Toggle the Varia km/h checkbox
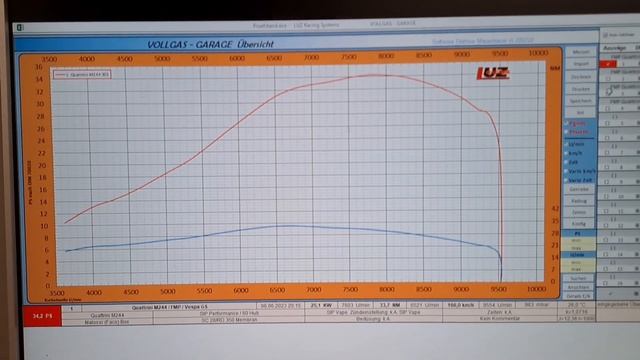 [x=567, y=171]
